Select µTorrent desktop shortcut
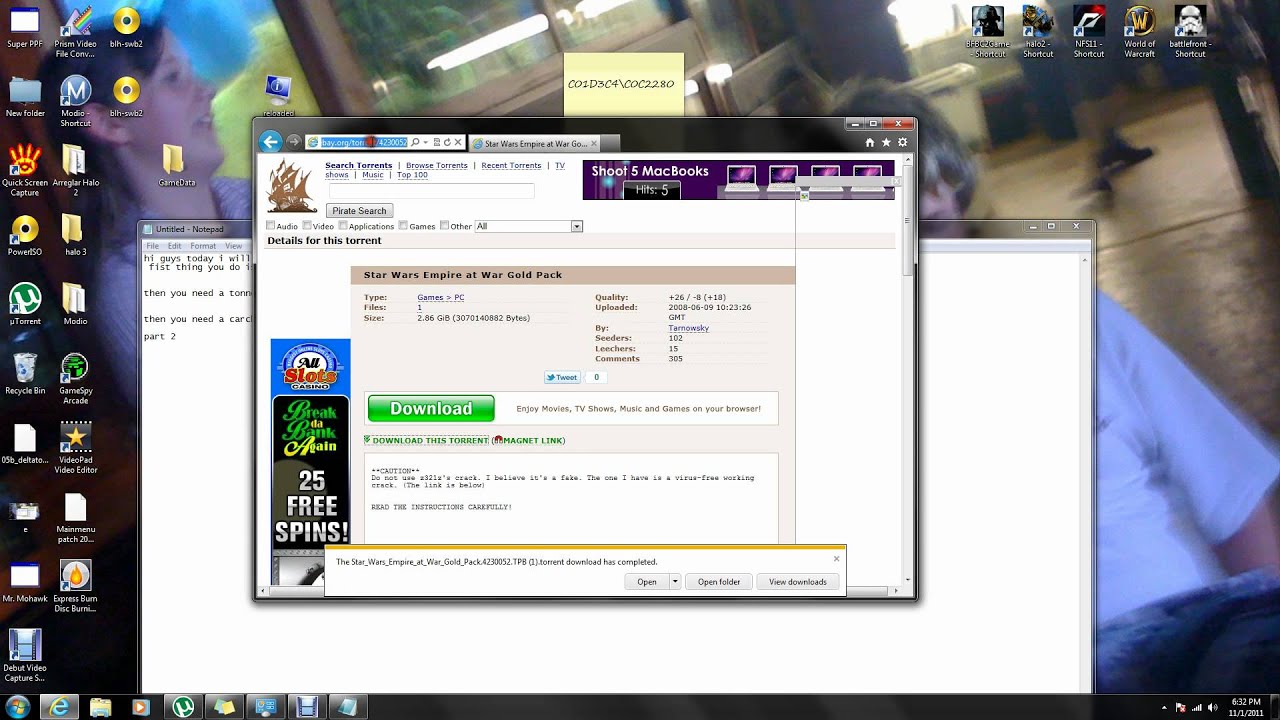 pos(25,305)
